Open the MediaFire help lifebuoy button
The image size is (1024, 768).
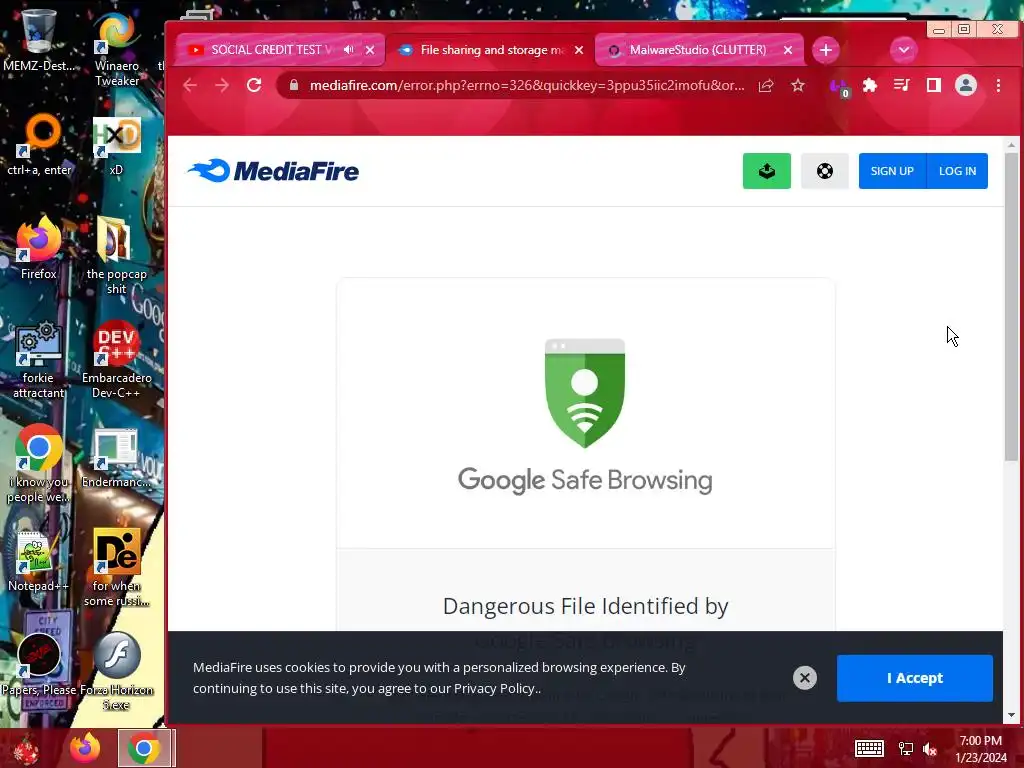tap(825, 171)
